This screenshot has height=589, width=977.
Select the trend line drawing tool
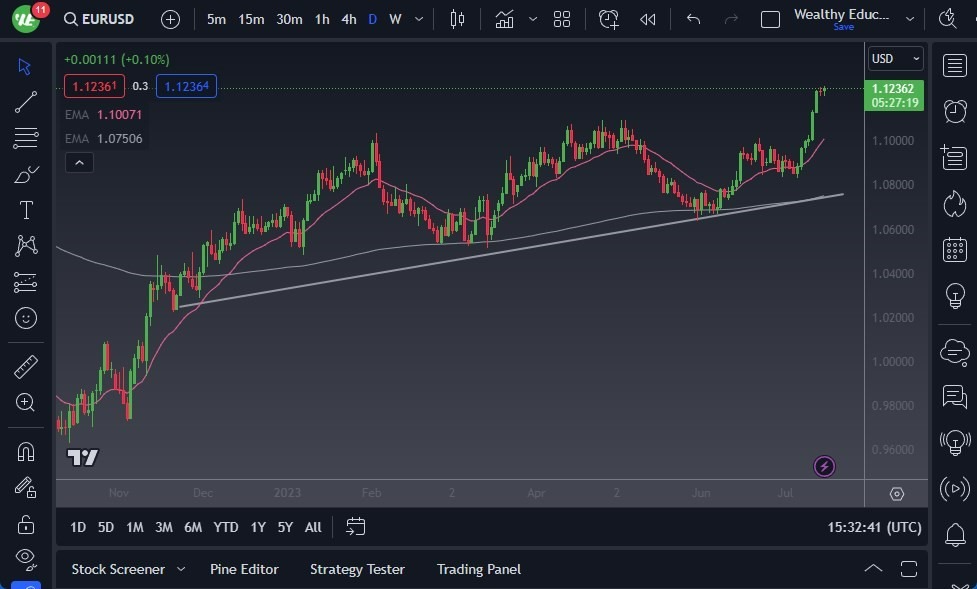click(x=25, y=101)
